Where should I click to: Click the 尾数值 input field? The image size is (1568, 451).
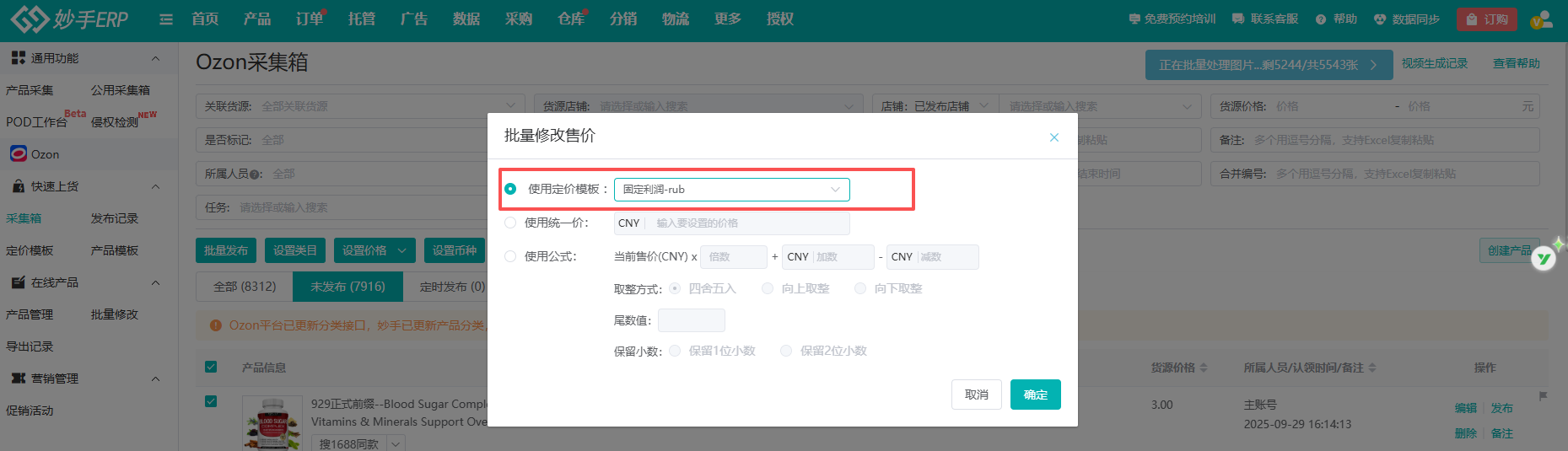[691, 320]
